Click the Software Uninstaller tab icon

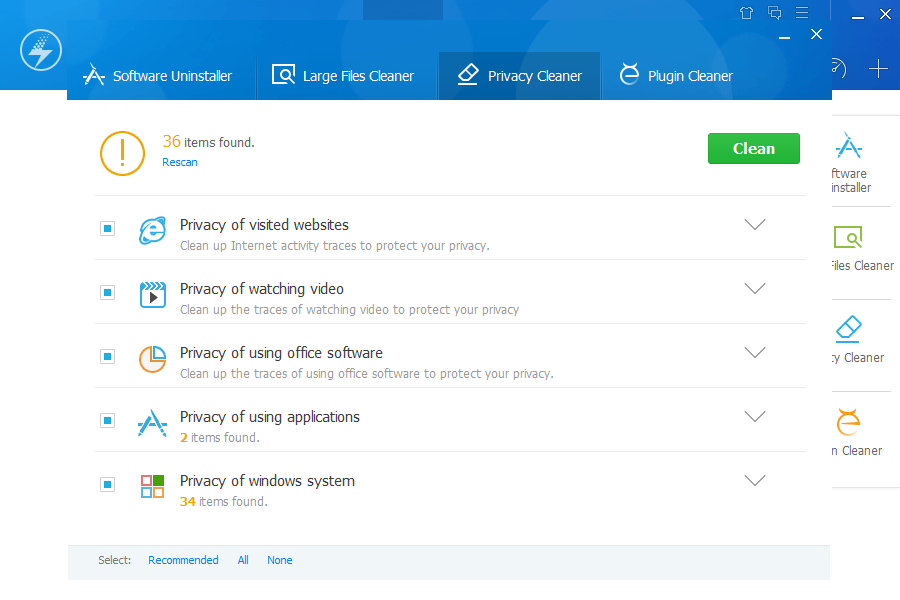click(94, 75)
